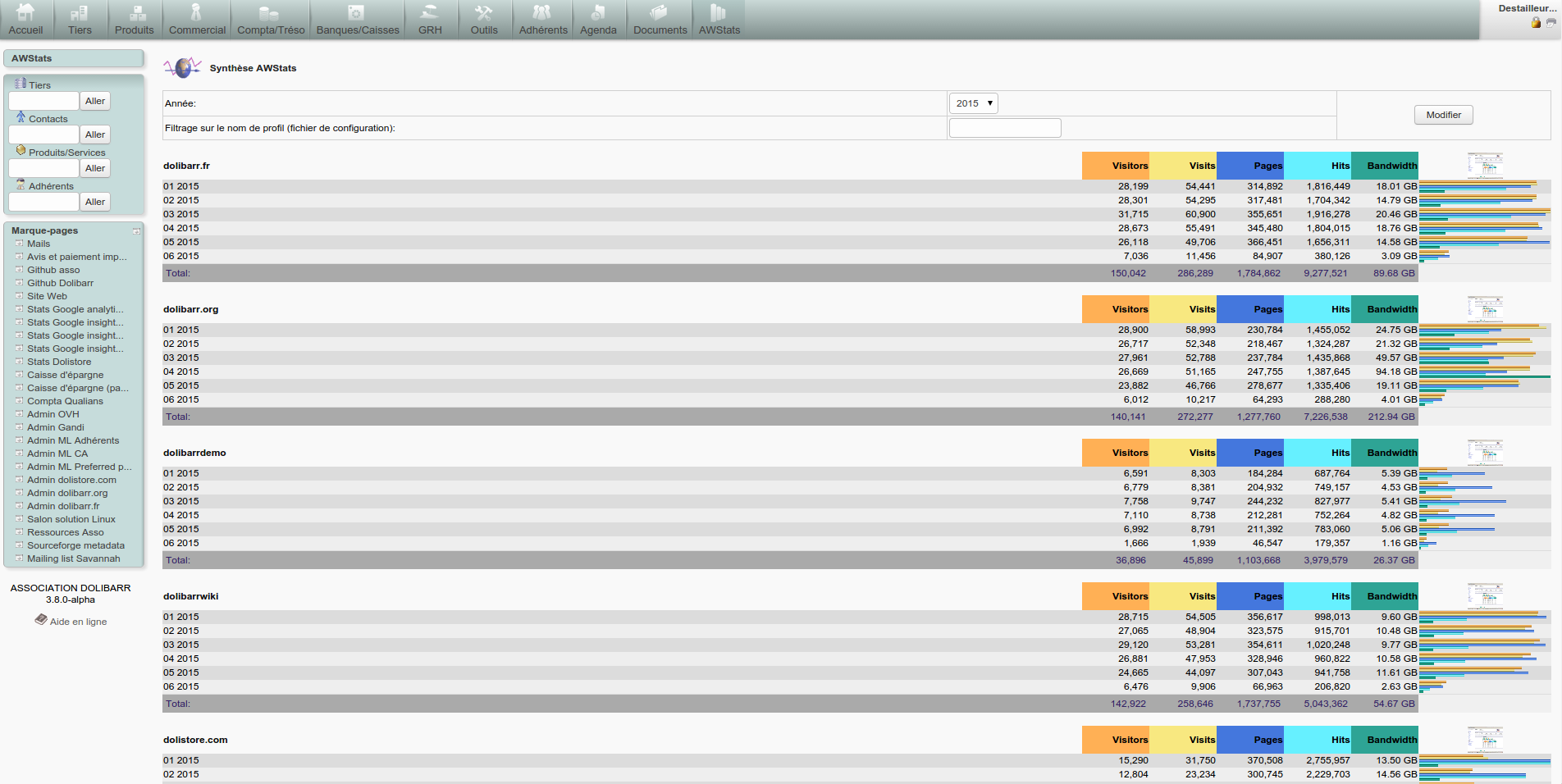The height and width of the screenshot is (784, 1562).
Task: Click the Produits/Services box icon
Action: point(21,151)
